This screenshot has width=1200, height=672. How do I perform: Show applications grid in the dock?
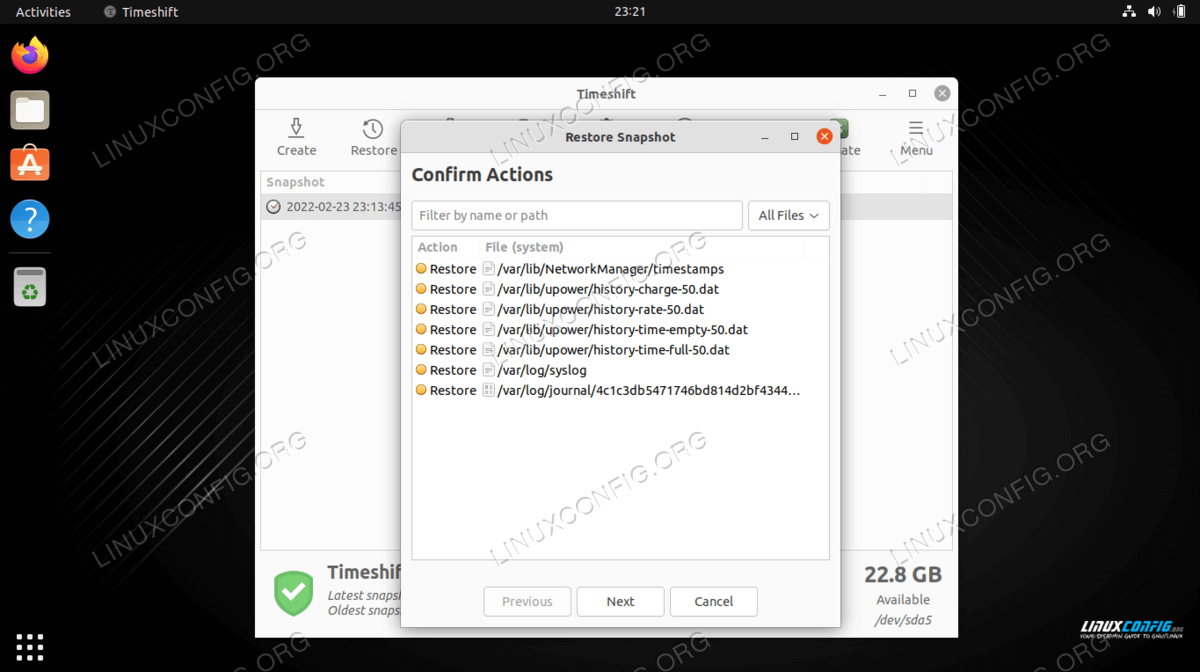[30, 646]
